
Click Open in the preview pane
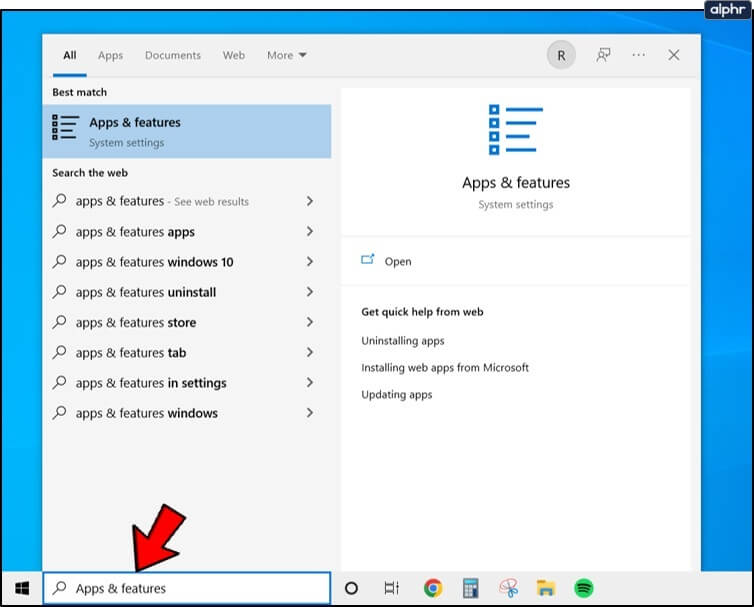[x=398, y=262]
